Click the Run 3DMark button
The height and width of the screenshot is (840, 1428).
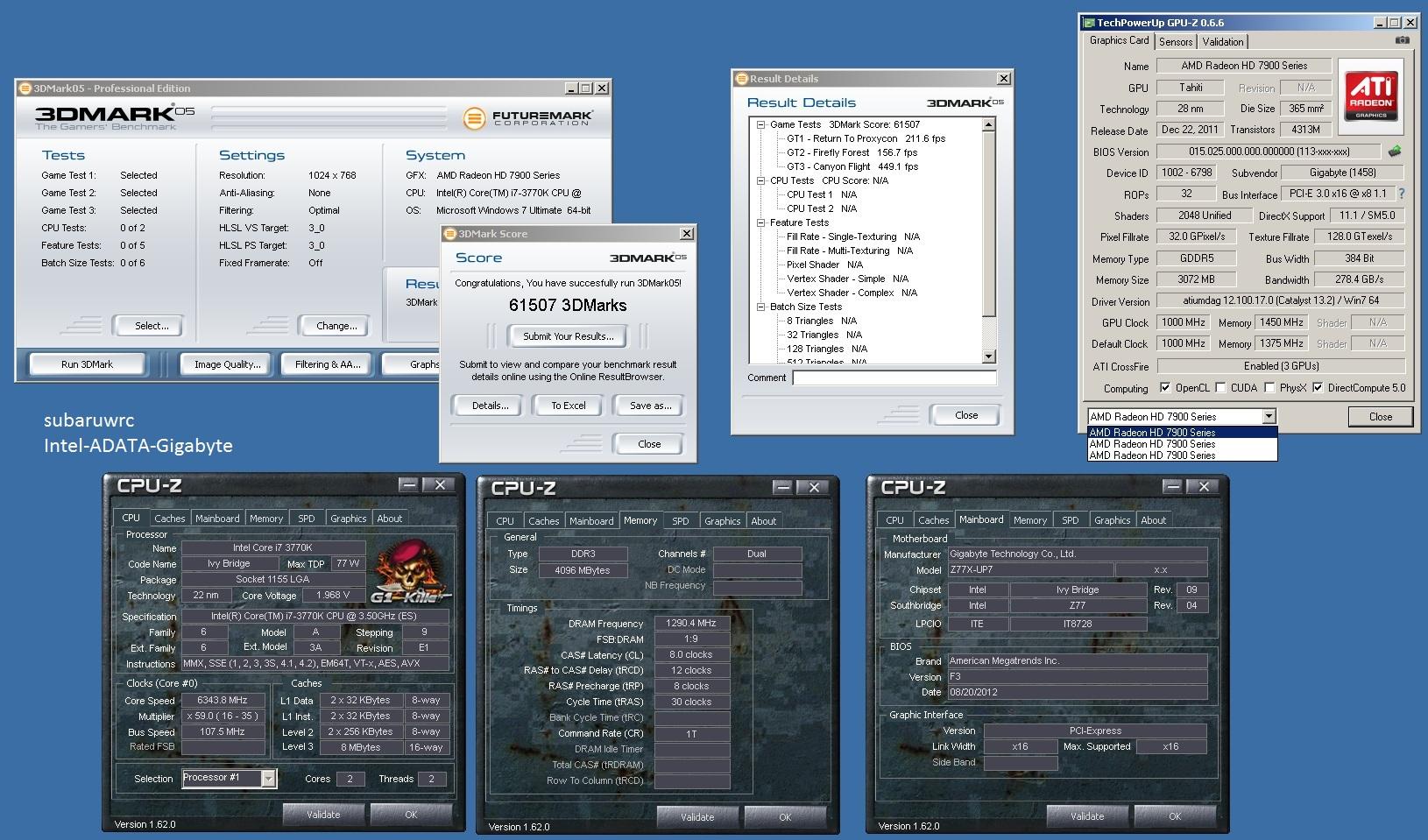[x=88, y=364]
